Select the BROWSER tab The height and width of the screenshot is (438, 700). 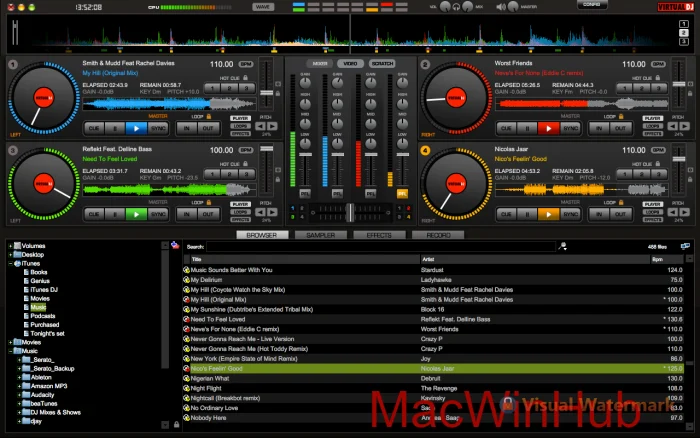coord(262,235)
